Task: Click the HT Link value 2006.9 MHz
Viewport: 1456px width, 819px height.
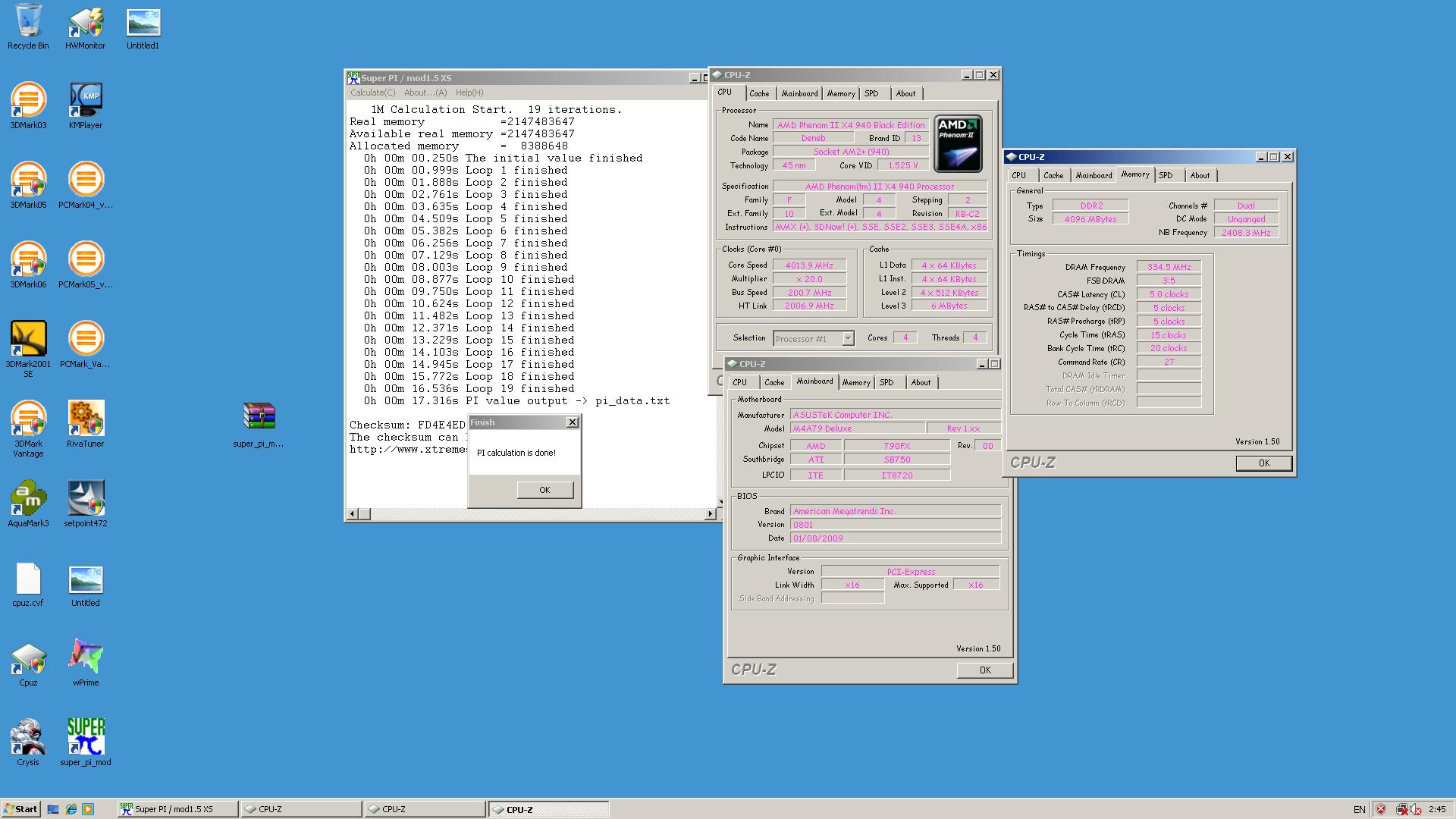Action: point(809,306)
